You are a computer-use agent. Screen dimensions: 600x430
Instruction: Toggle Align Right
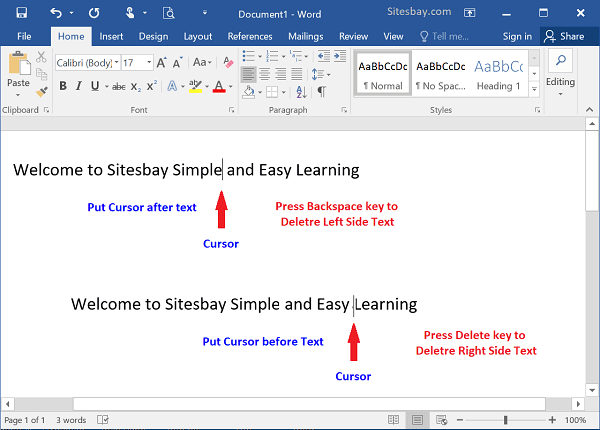pos(281,74)
